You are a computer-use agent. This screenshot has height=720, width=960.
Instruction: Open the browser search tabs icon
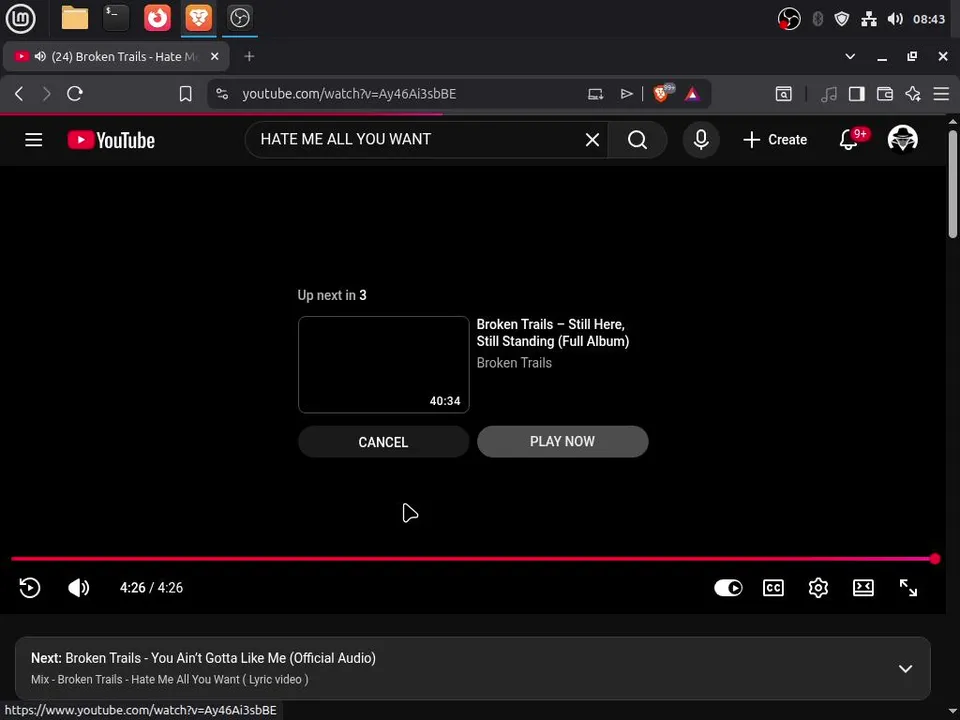coord(784,94)
